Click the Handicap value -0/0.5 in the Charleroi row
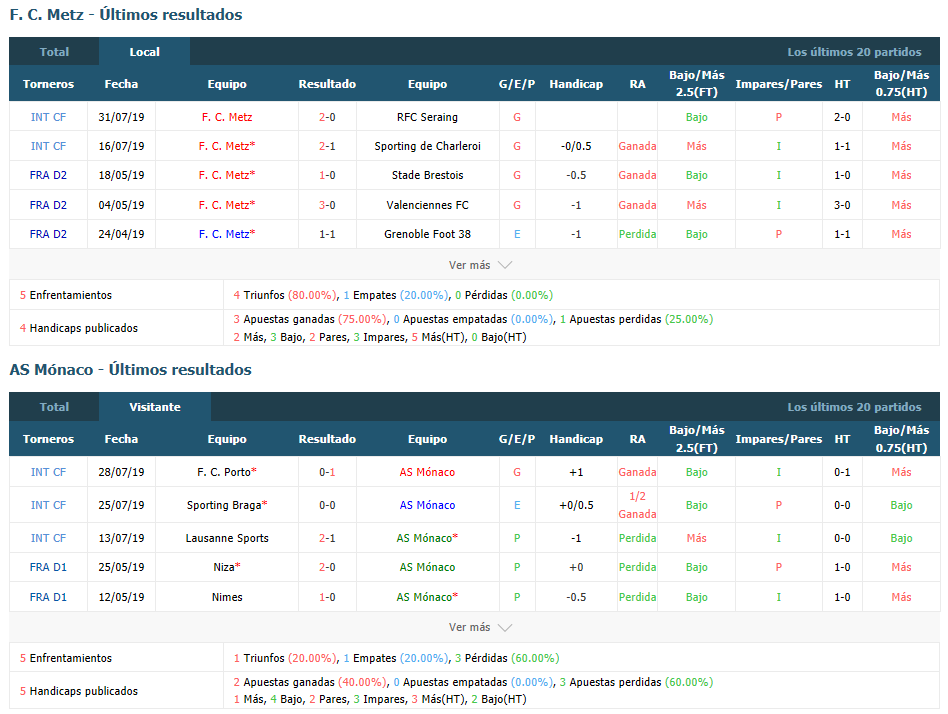948x714 pixels. [x=576, y=146]
